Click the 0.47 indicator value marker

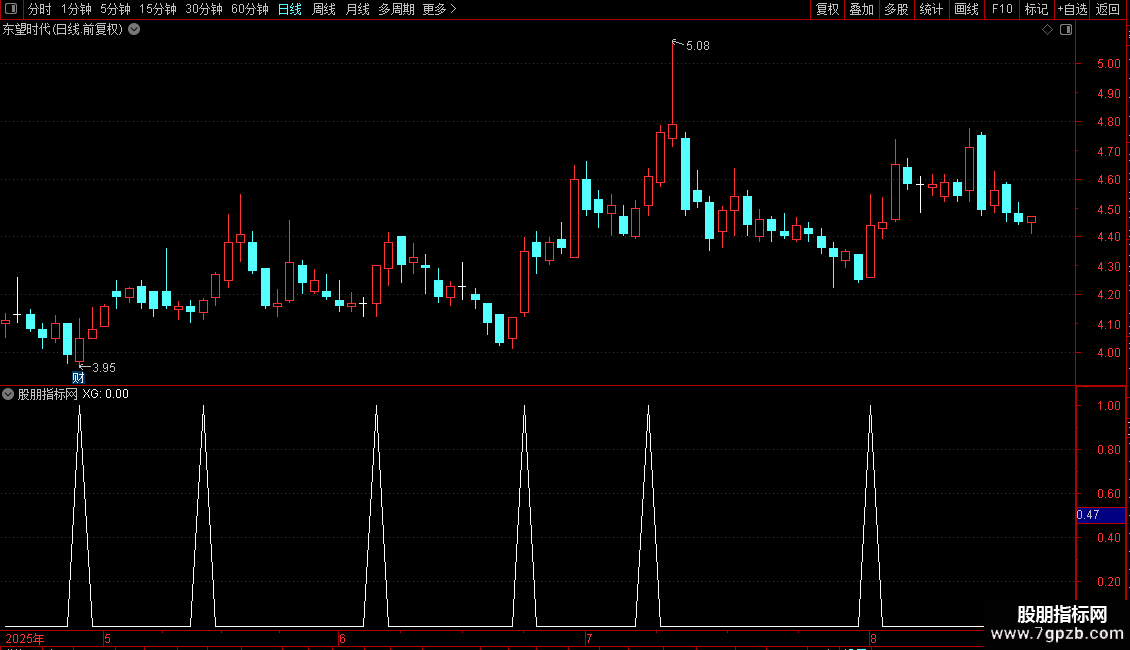1088,515
